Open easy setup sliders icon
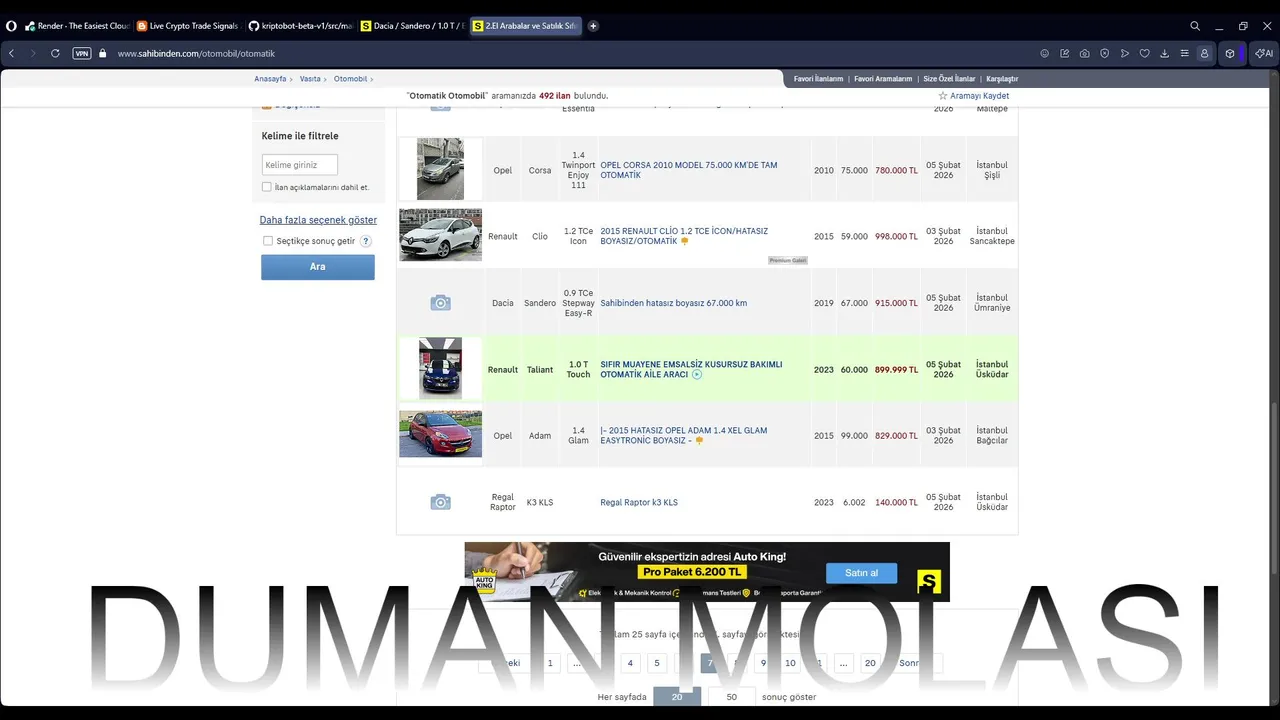This screenshot has height=720, width=1280. pyautogui.click(x=1185, y=53)
